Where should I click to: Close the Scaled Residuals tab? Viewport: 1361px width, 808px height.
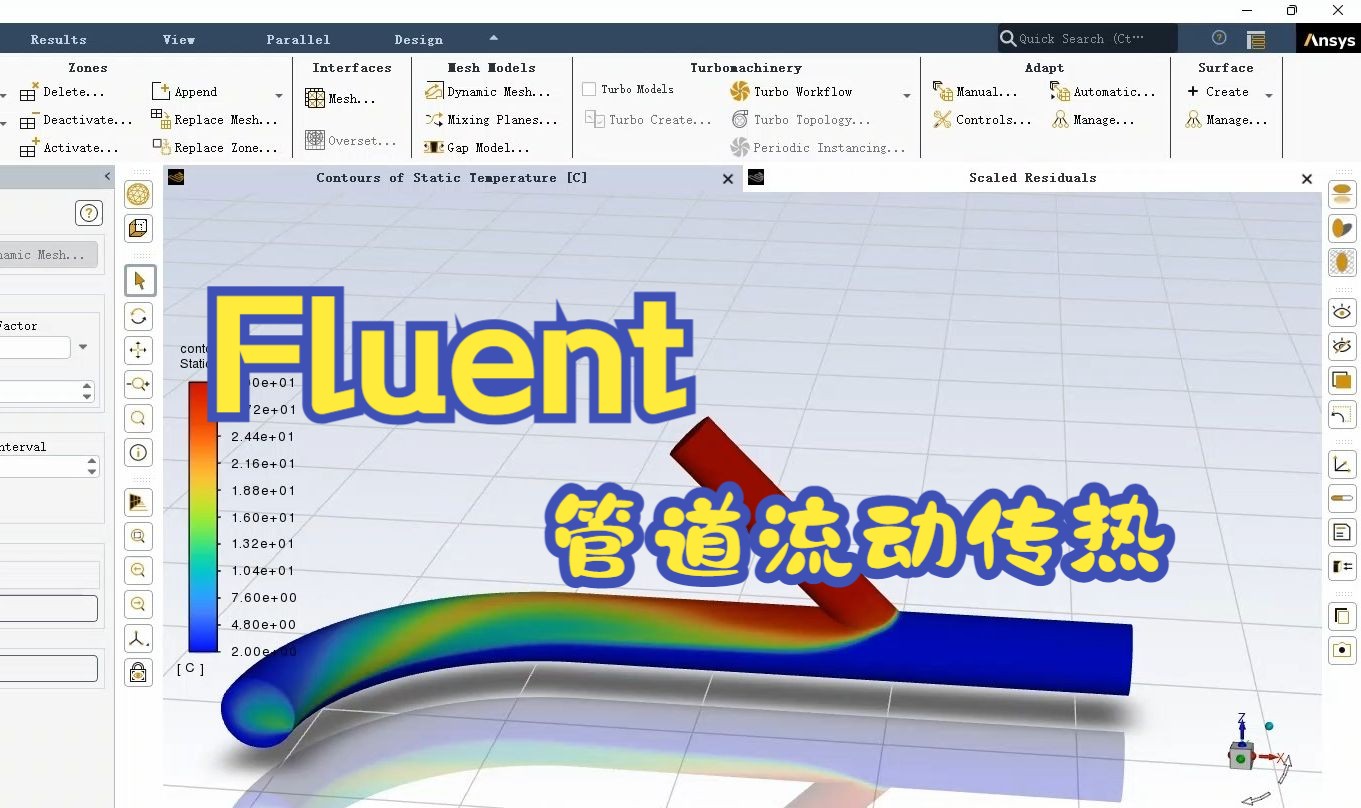(1306, 179)
